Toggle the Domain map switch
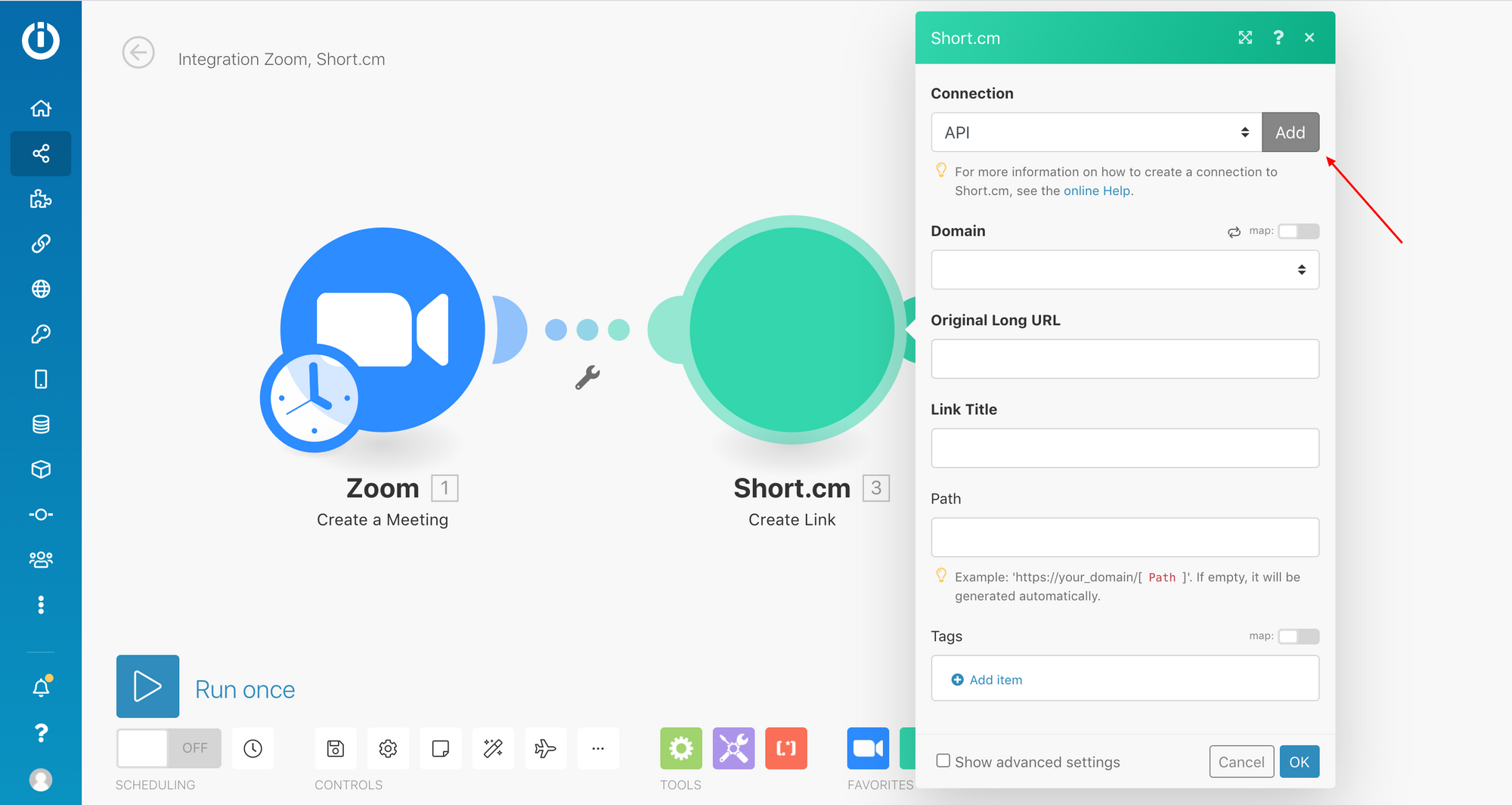1512x805 pixels. 1299,231
